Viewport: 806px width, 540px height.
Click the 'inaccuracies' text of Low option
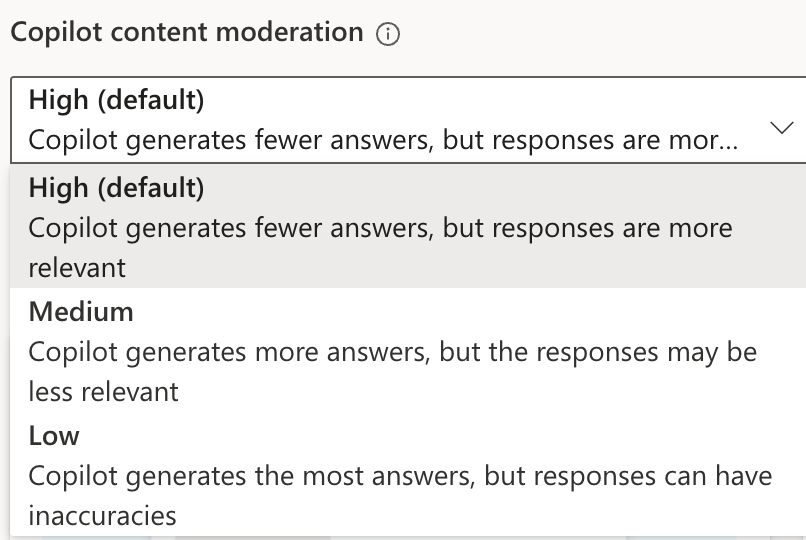click(102, 516)
